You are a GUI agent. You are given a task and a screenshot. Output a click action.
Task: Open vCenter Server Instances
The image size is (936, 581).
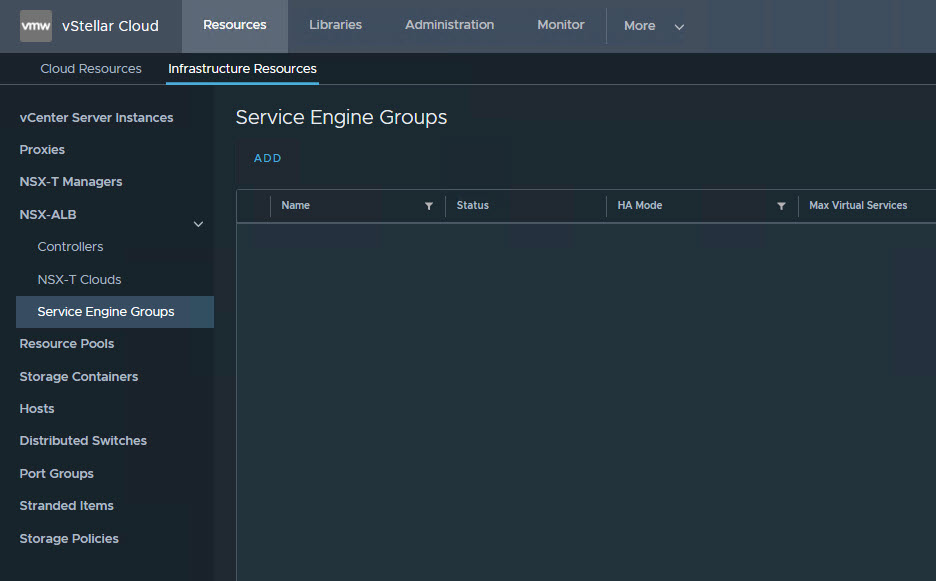click(x=96, y=118)
